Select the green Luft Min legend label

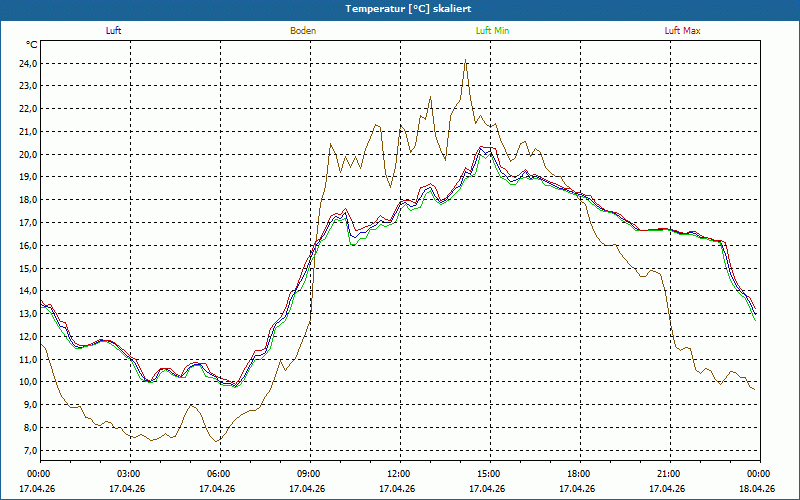[492, 31]
